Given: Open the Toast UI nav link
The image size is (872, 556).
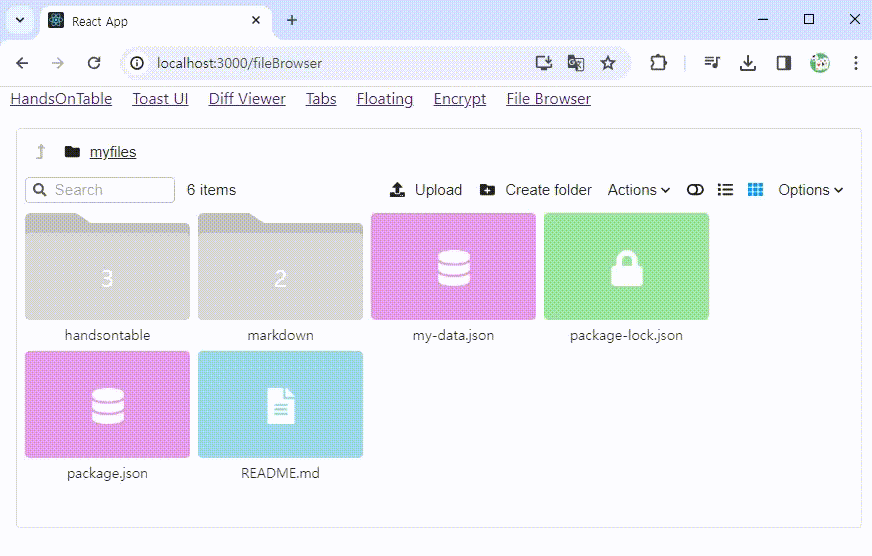Looking at the screenshot, I should coord(160,99).
